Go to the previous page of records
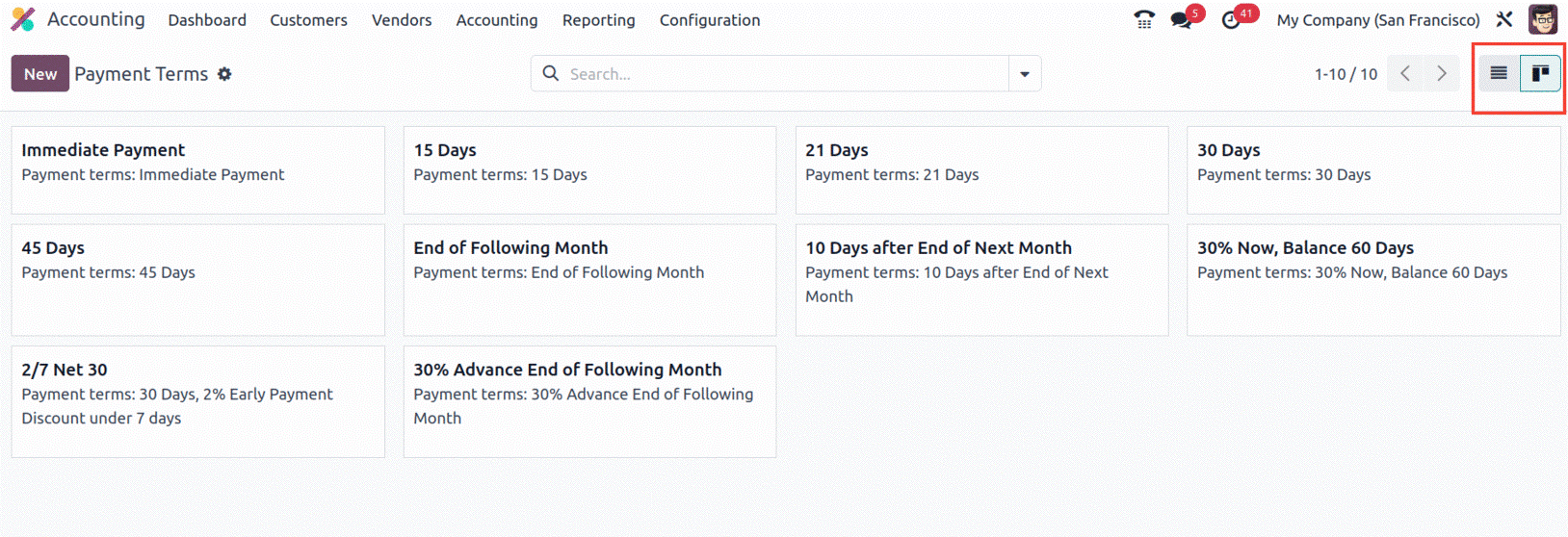Viewport: 1568px width, 537px height. 1405,74
